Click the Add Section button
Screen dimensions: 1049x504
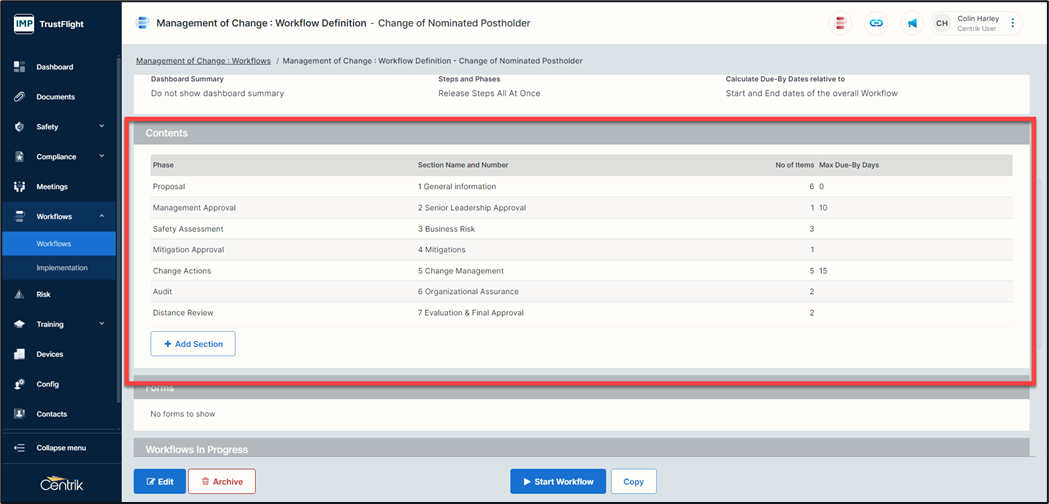(x=193, y=344)
